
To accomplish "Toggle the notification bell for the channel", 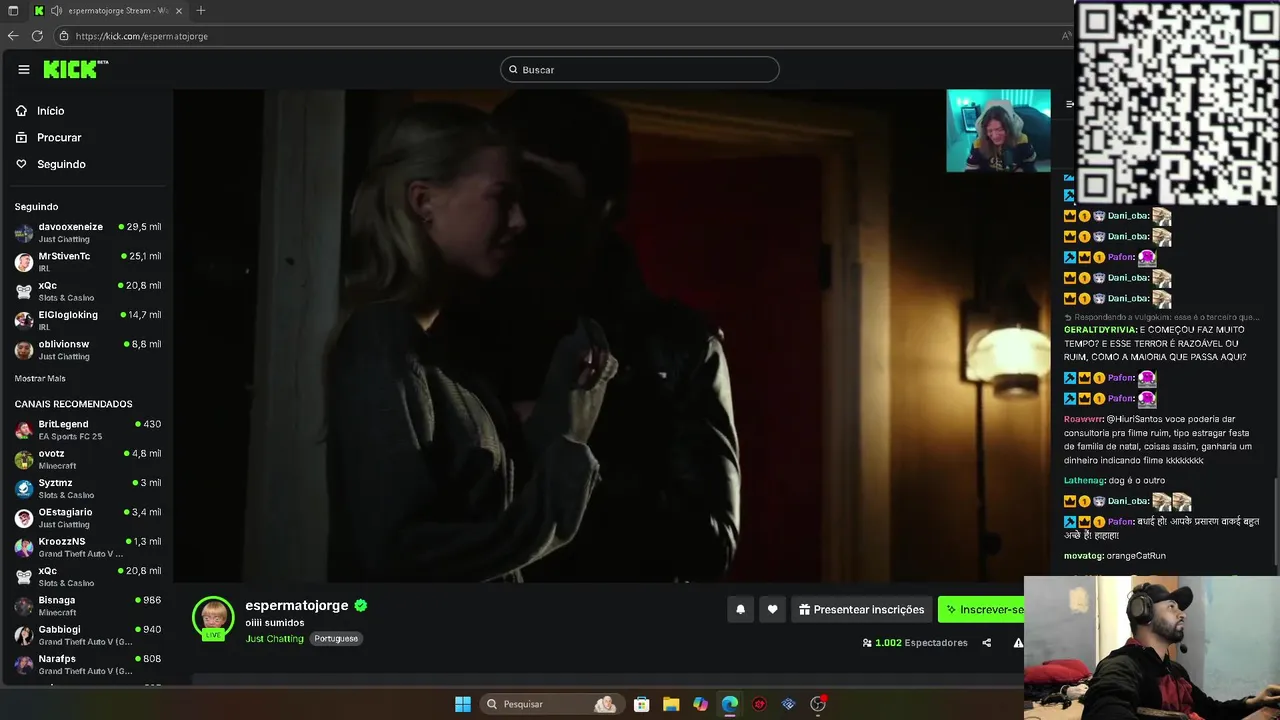I will click(740, 609).
